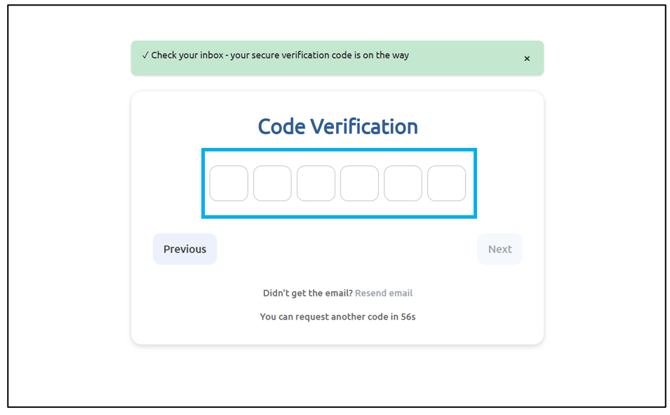Click the resend countdown timer message
Screen dimensions: 670x415
point(338,317)
